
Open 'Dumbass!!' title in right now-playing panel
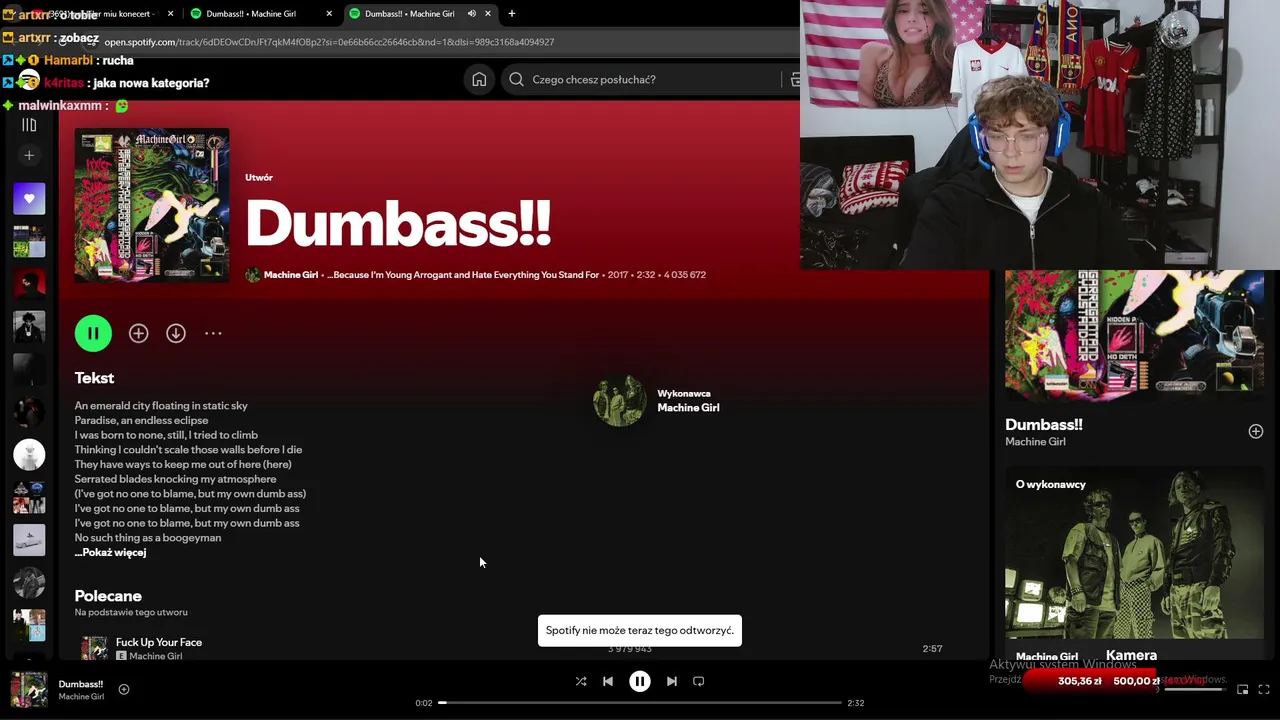point(1044,425)
